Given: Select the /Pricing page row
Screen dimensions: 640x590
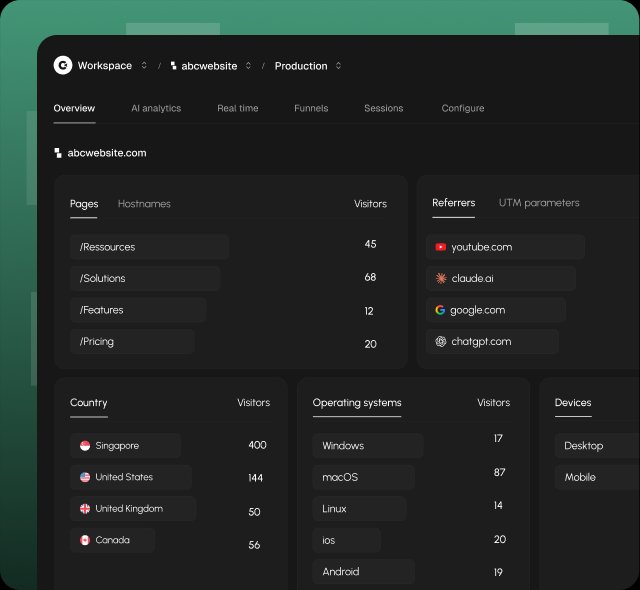Looking at the screenshot, I should (132, 342).
